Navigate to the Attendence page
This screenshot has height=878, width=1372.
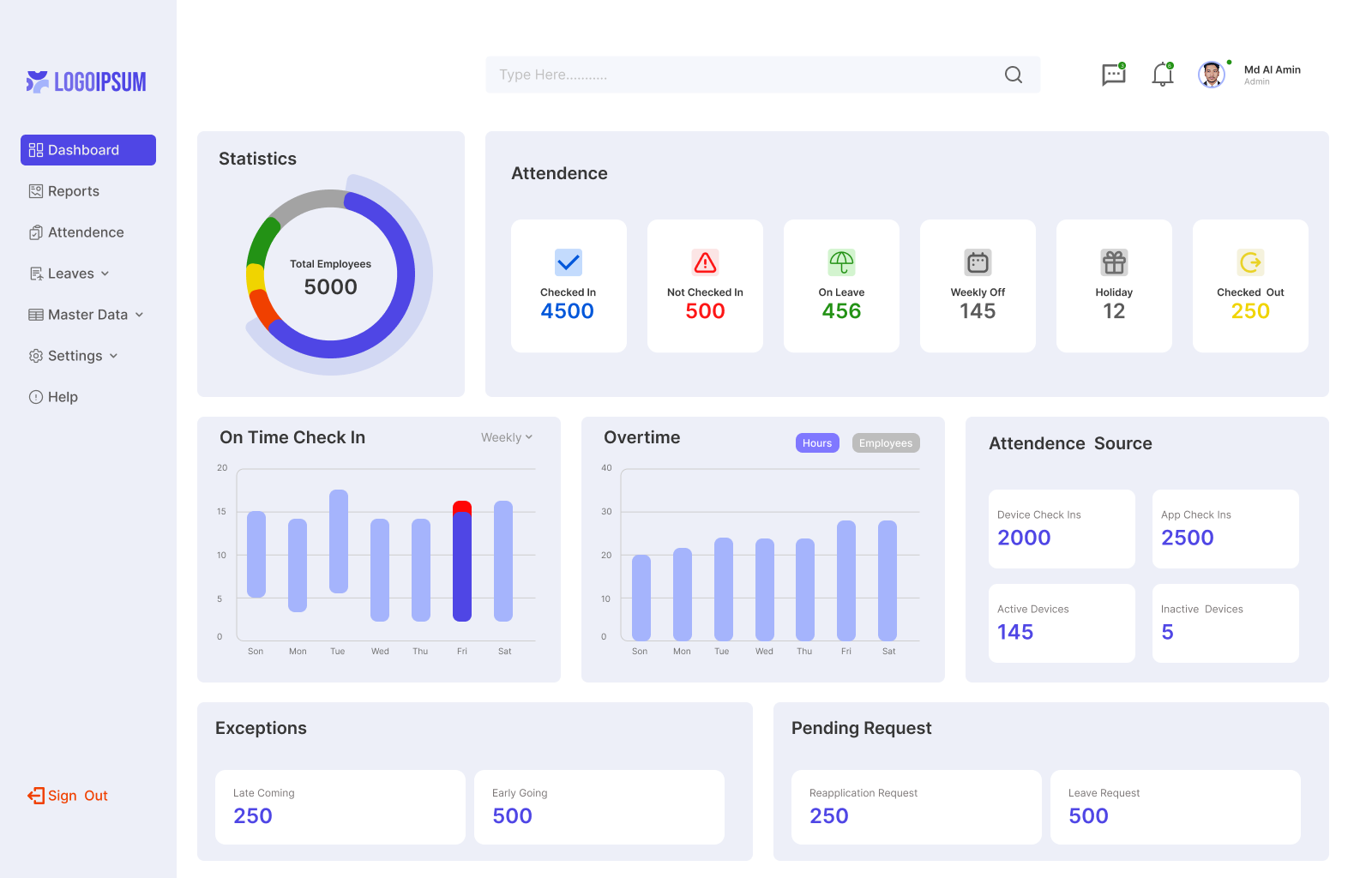(x=86, y=232)
